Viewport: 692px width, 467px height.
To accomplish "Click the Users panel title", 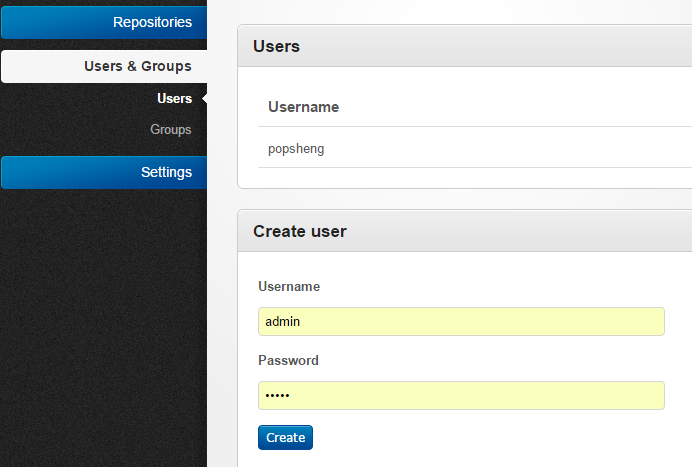I will click(276, 46).
